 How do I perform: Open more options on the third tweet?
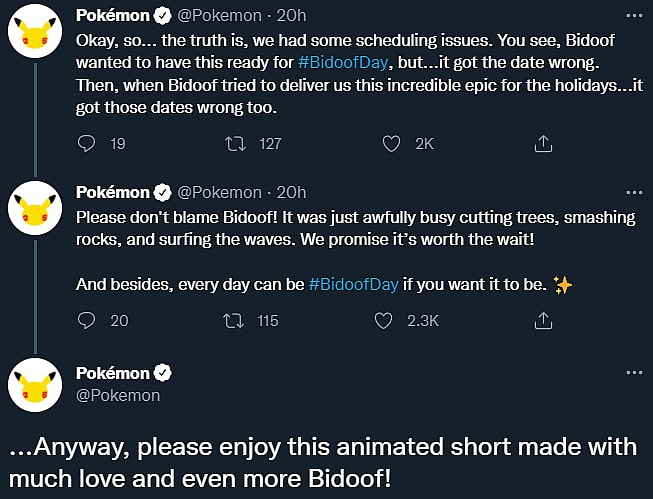tap(633, 372)
